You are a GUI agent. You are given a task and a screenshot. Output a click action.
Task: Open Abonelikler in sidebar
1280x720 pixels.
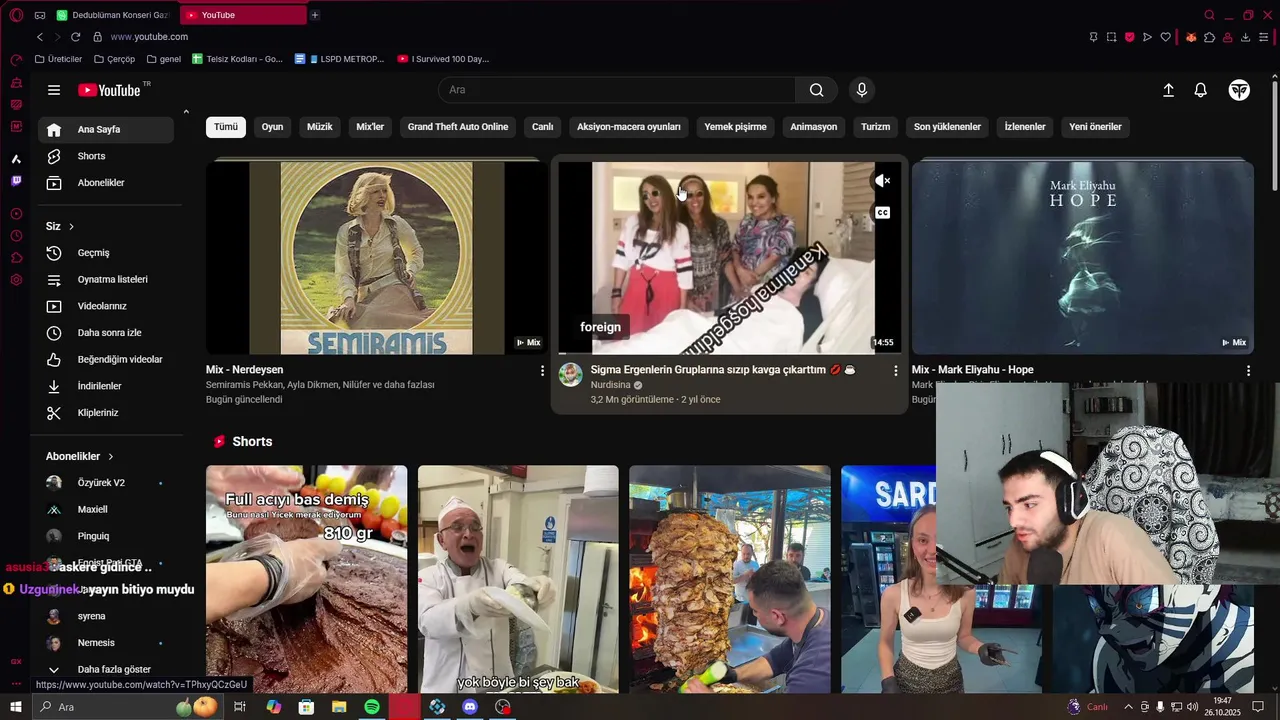pos(106,183)
